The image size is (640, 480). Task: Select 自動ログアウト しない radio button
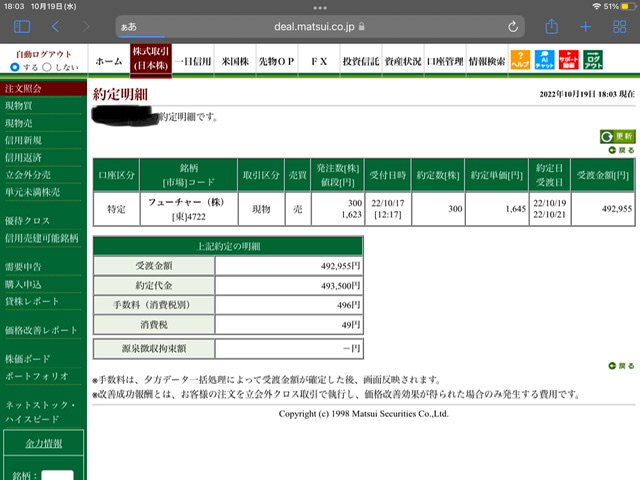(47, 67)
